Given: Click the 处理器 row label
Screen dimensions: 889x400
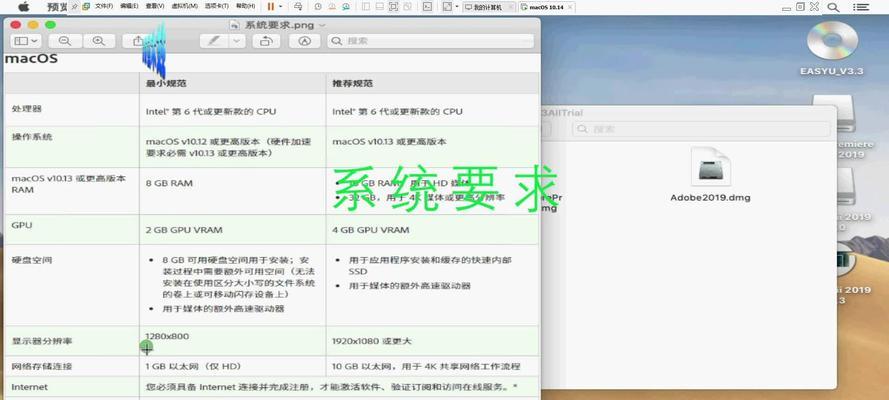Looking at the screenshot, I should click(27, 108).
